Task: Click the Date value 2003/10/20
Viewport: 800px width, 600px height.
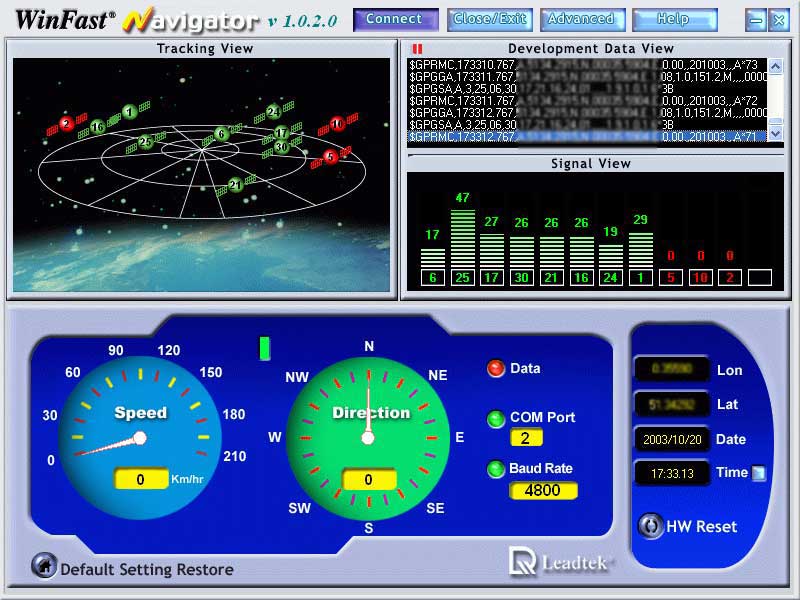Action: pyautogui.click(x=672, y=439)
